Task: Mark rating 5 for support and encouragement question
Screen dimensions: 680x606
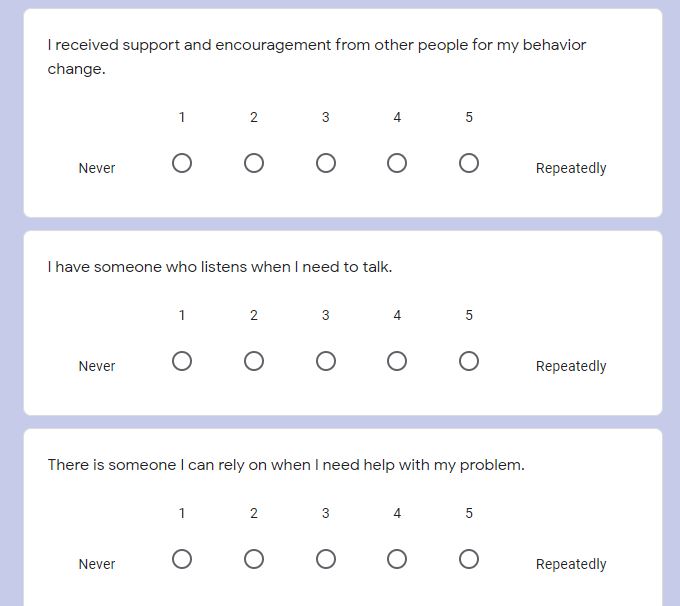Action: (x=469, y=164)
